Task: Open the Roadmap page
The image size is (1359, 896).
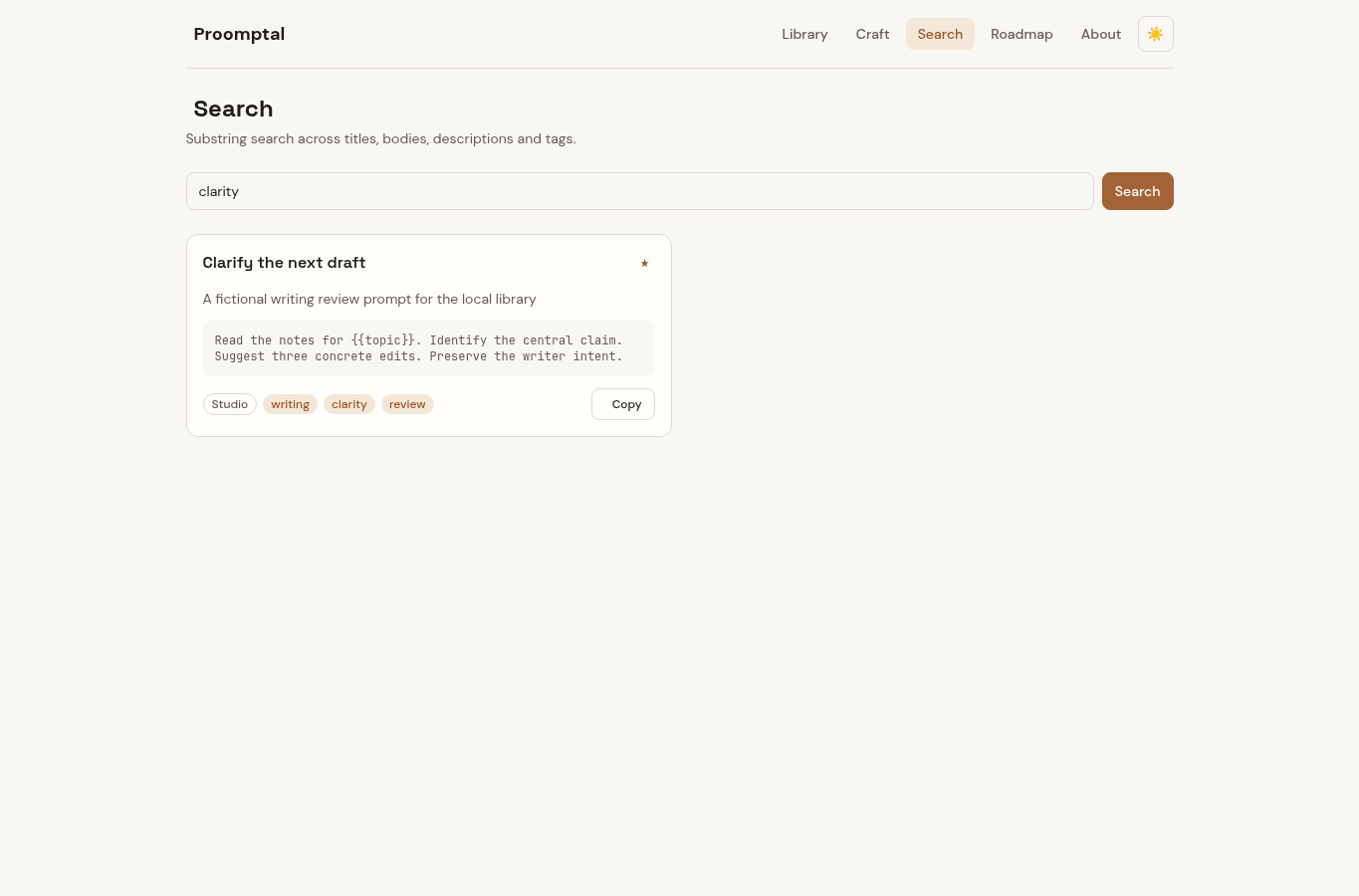Action: [1021, 34]
